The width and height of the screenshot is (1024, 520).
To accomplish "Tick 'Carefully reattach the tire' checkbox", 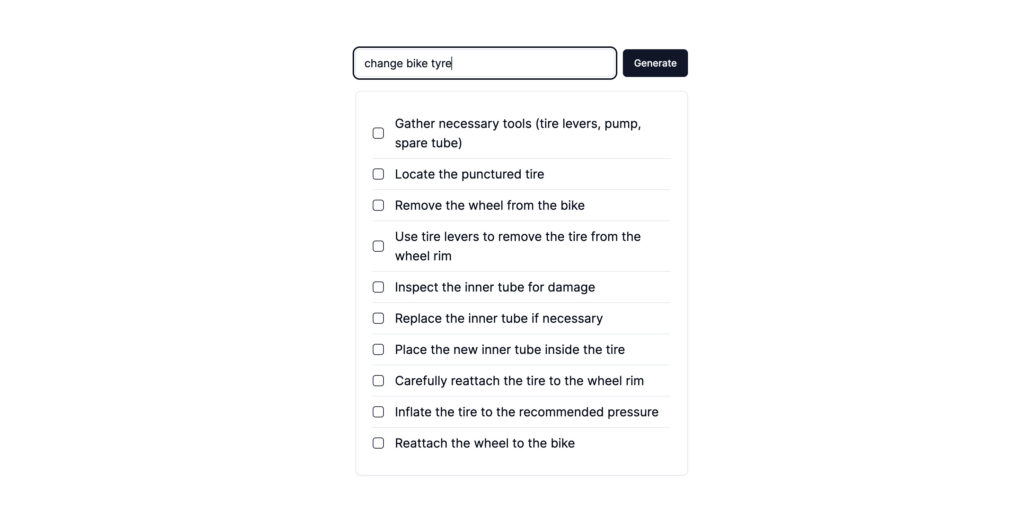I will [x=378, y=381].
